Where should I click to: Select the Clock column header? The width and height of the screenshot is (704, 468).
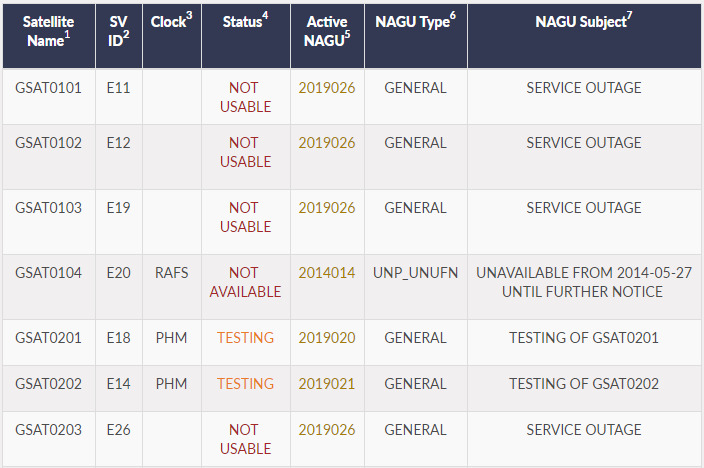(x=171, y=22)
